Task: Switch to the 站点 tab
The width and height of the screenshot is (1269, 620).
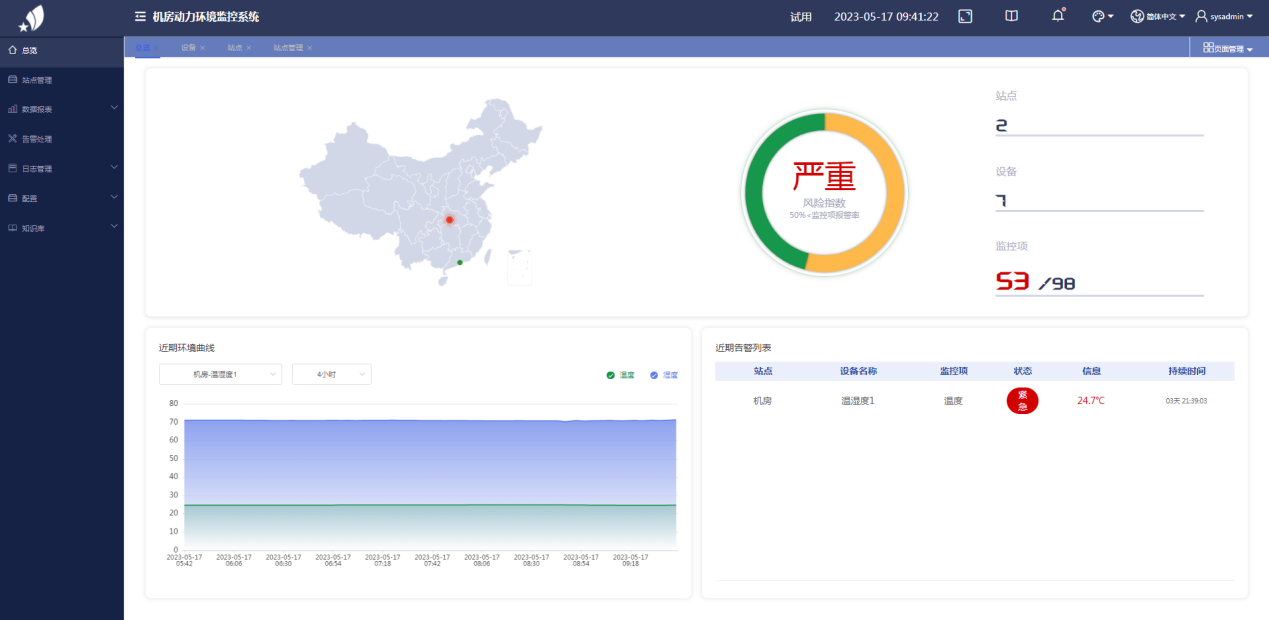Action: tap(234, 48)
